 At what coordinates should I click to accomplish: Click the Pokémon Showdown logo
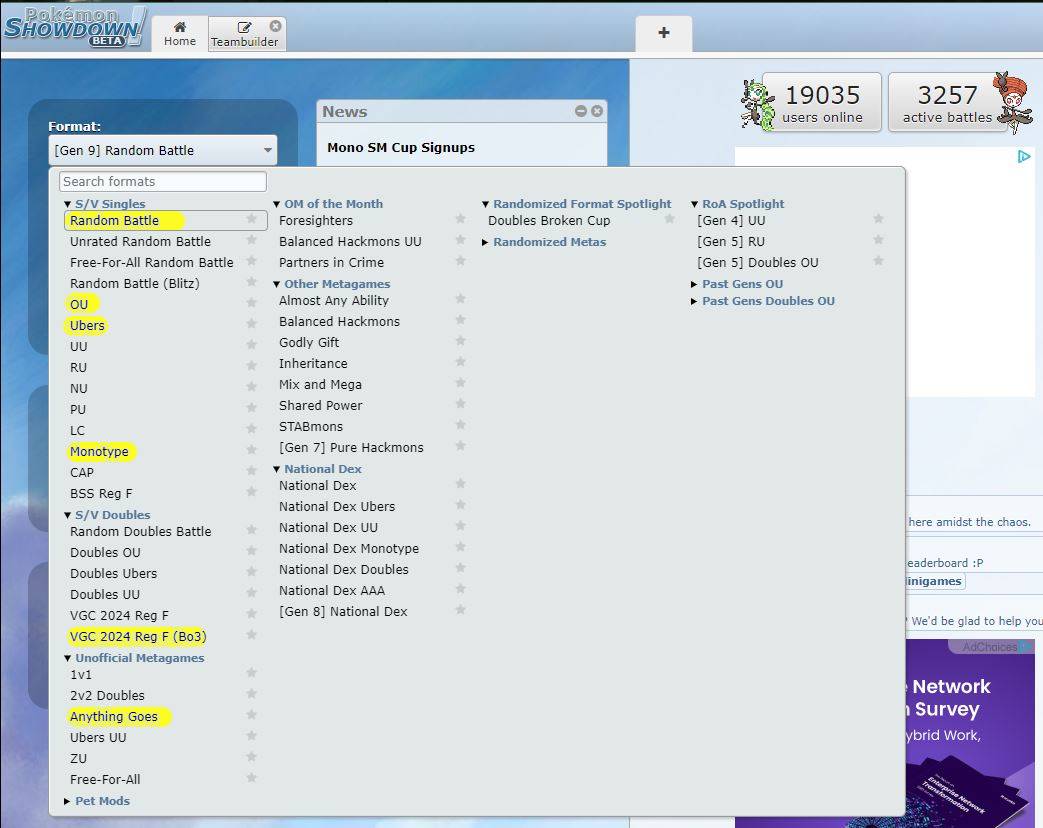coord(74,26)
